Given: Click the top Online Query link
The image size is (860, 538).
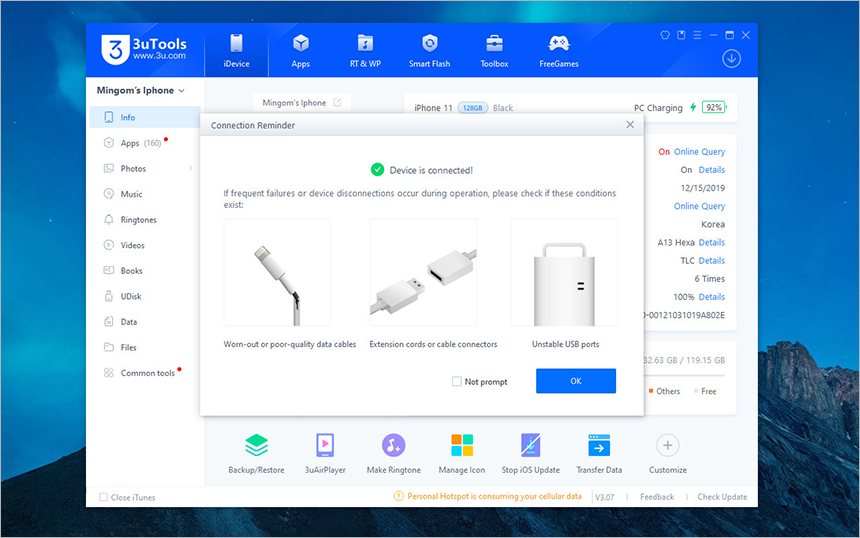Looking at the screenshot, I should click(x=699, y=151).
